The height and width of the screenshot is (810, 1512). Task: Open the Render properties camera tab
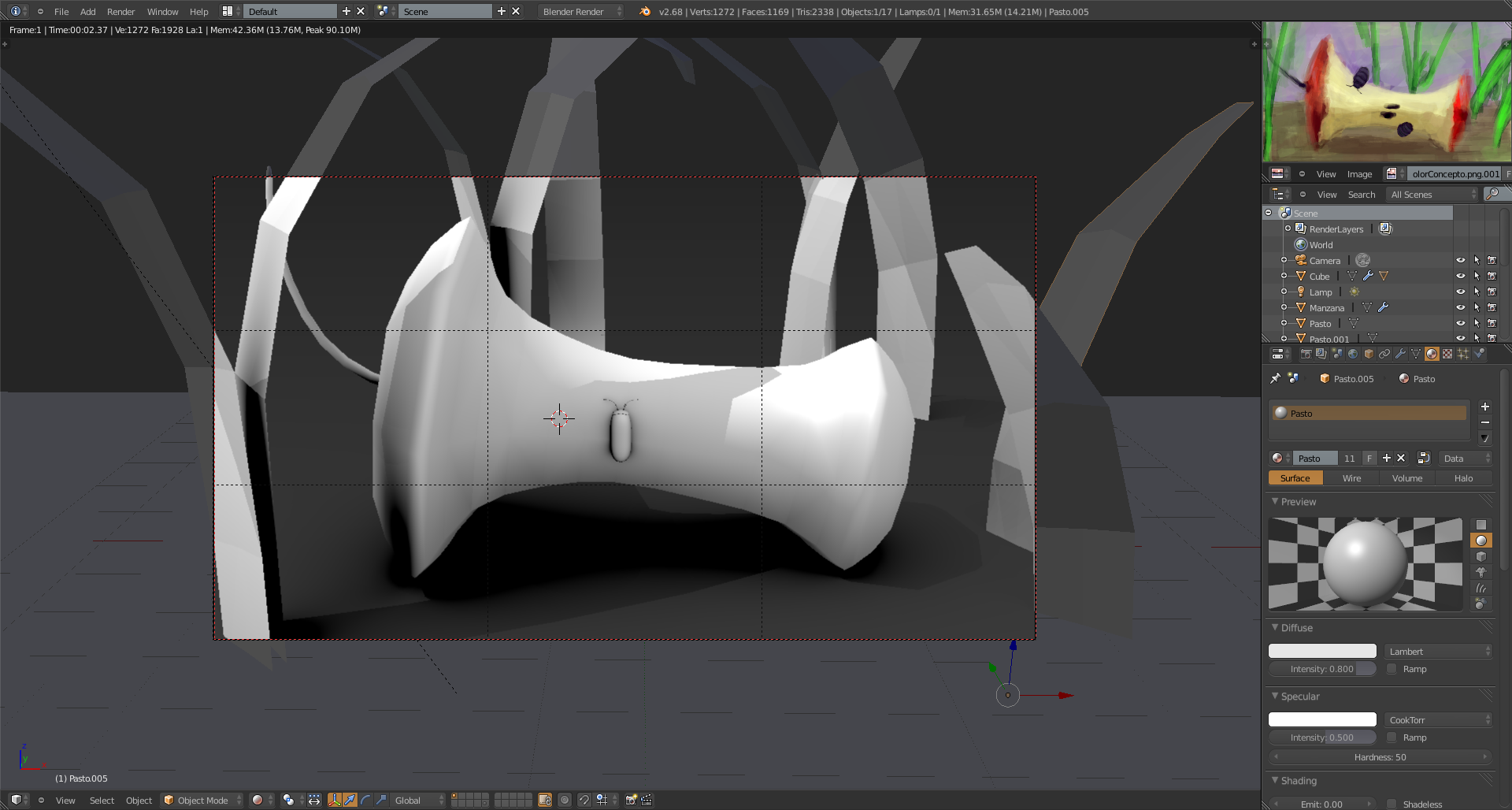click(x=1306, y=355)
